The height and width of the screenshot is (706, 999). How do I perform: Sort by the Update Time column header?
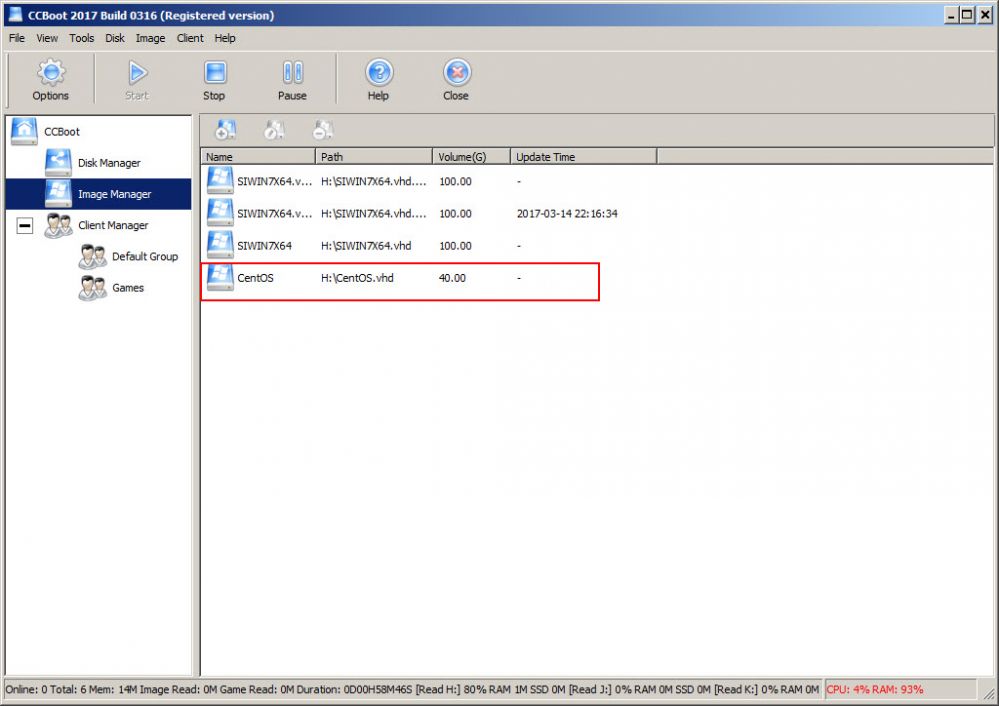tap(584, 157)
